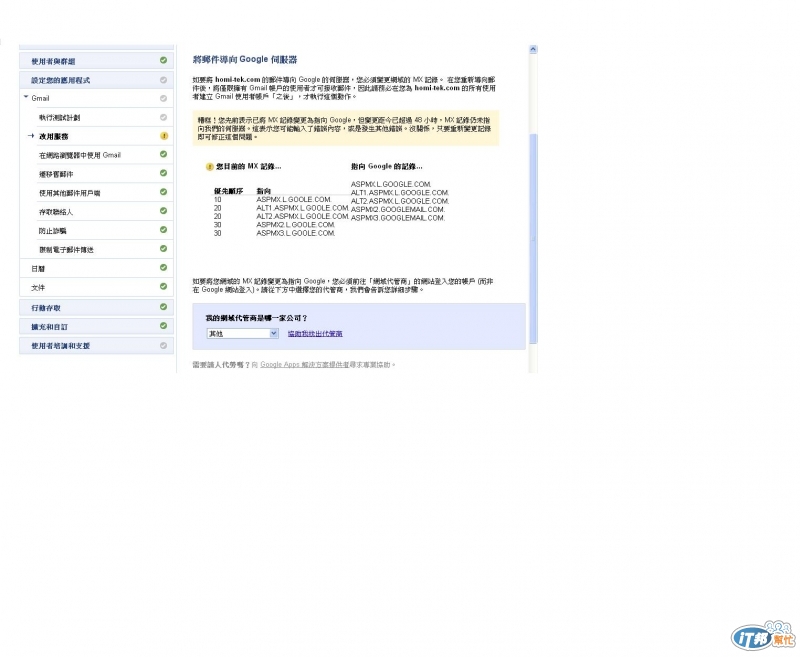Click the yellow MX warning message box

pos(346,128)
